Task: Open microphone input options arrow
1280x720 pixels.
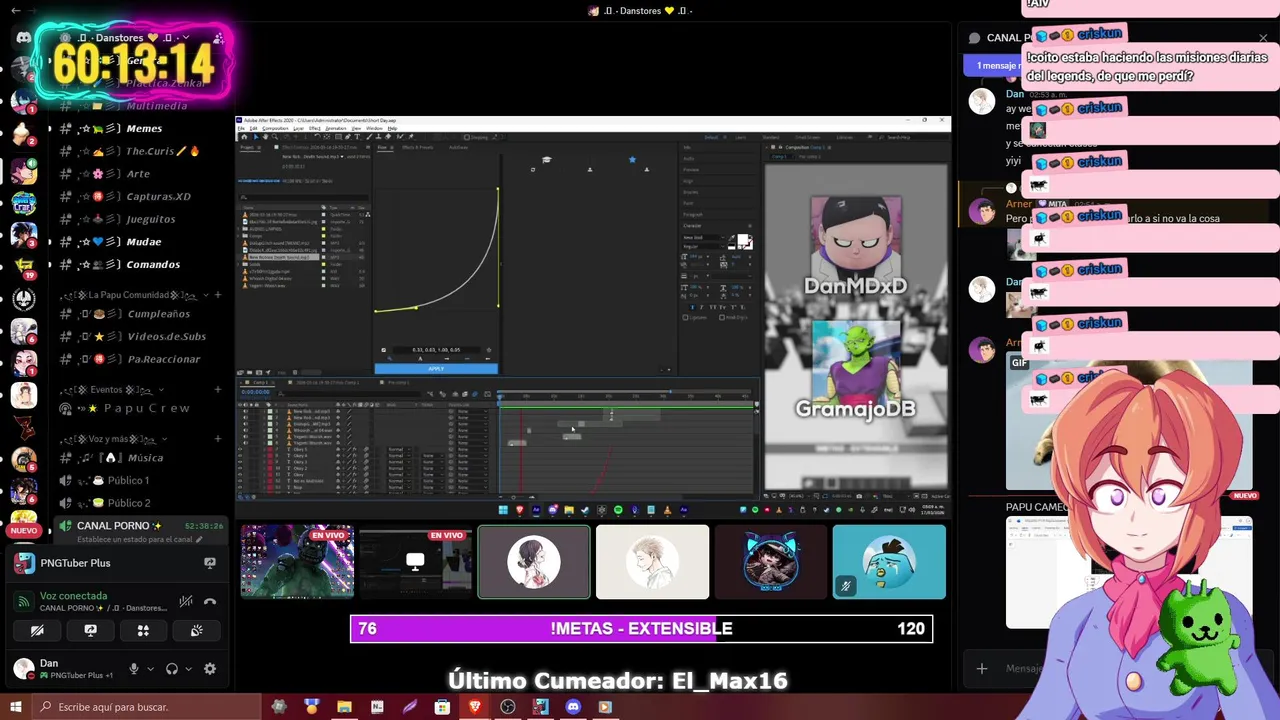Action: [151, 669]
